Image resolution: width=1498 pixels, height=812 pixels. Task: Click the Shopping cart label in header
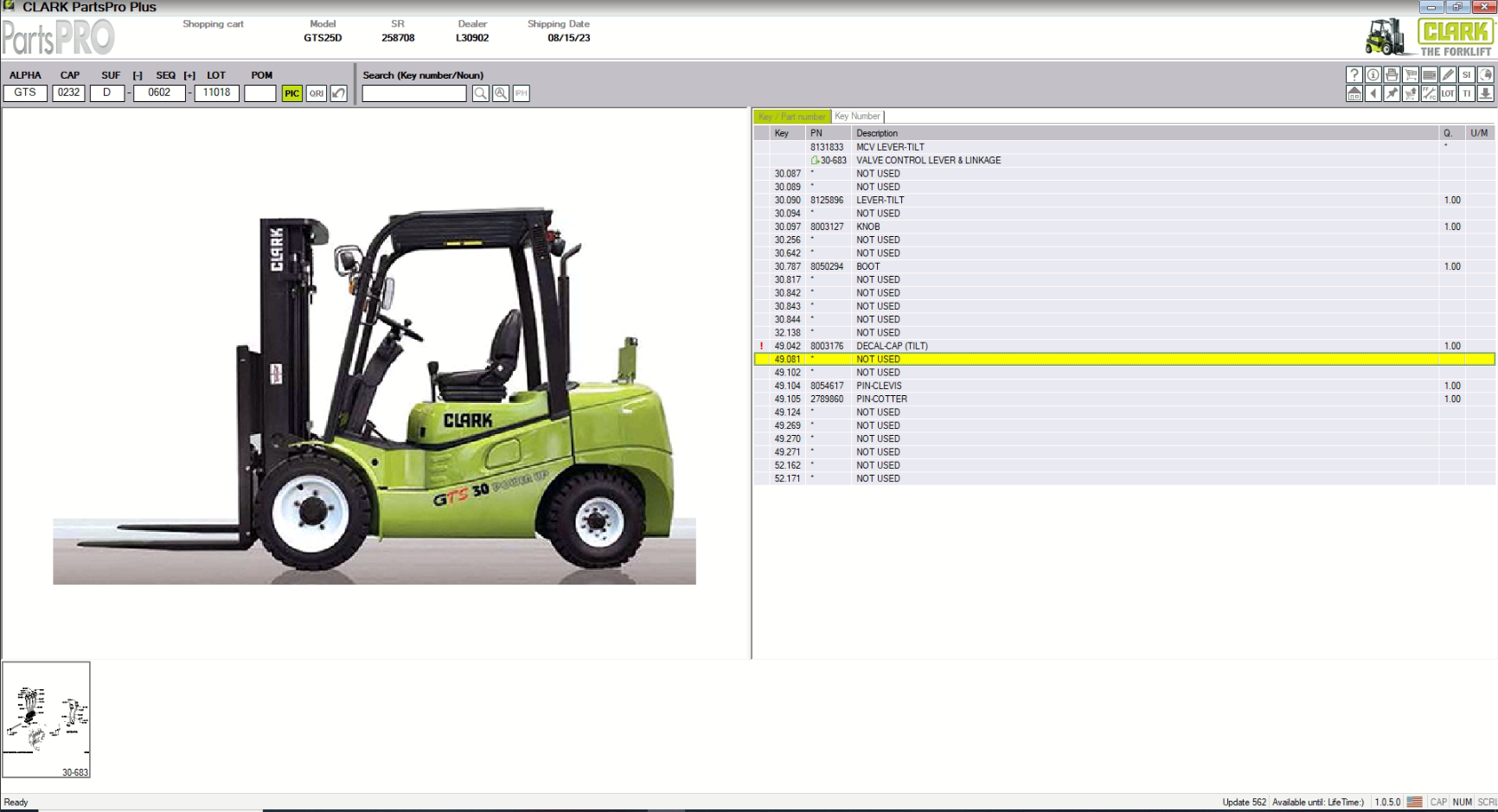click(213, 24)
